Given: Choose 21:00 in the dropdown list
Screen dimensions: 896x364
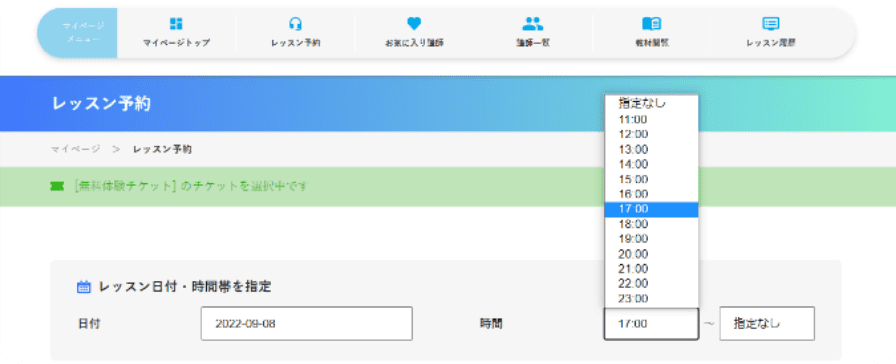Looking at the screenshot, I should point(651,269).
